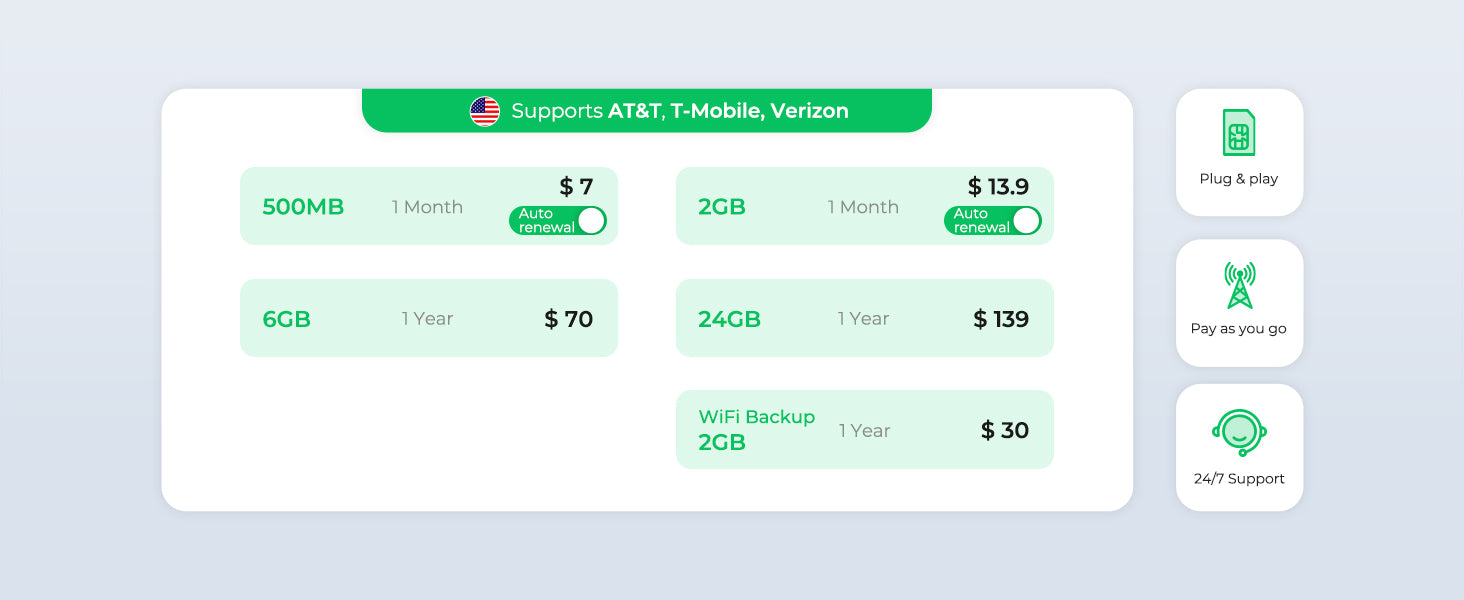1464x600 pixels.
Task: Click the $ 30 price
Action: pos(1005,430)
